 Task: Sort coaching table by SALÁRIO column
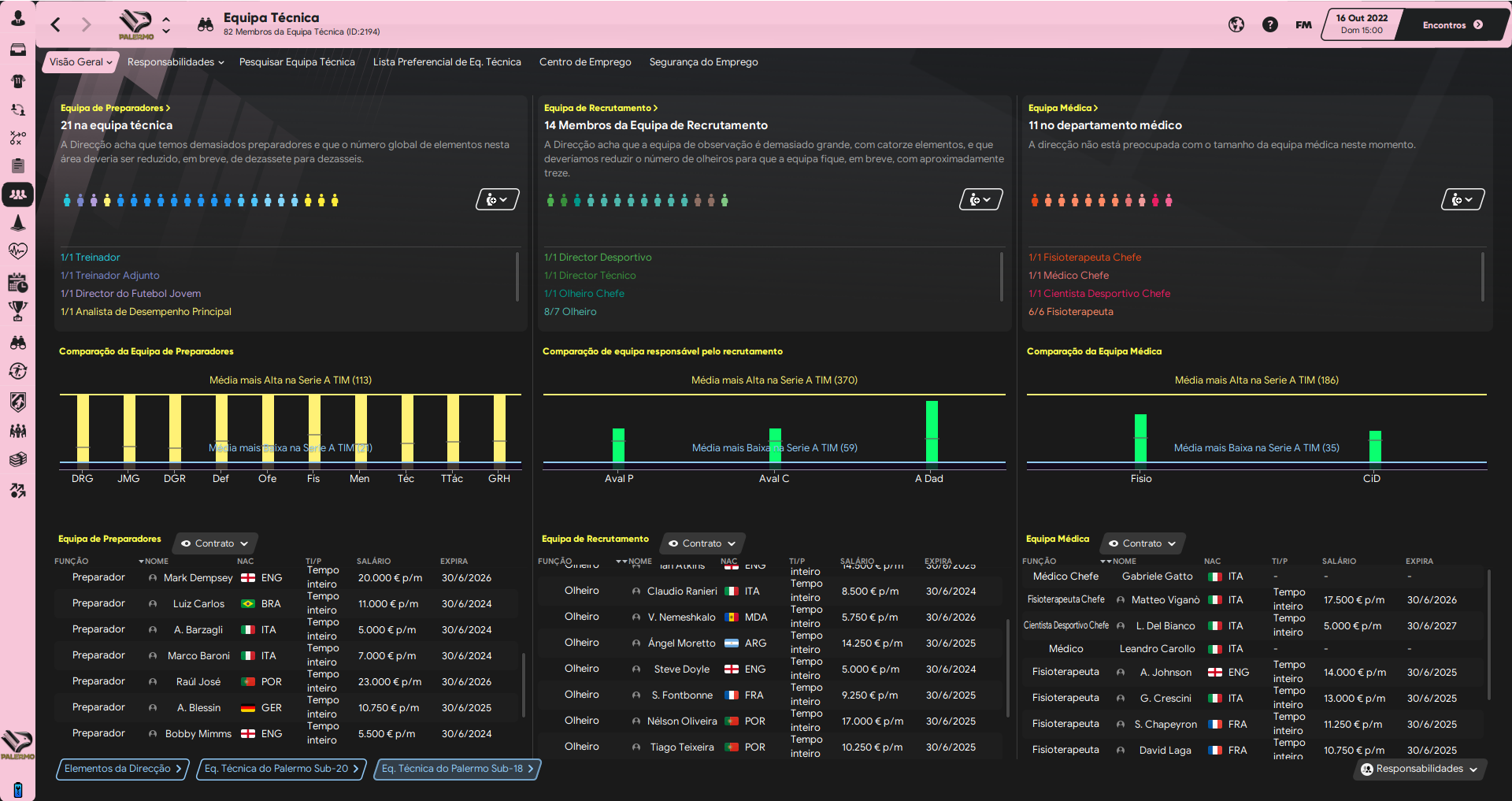coord(374,562)
